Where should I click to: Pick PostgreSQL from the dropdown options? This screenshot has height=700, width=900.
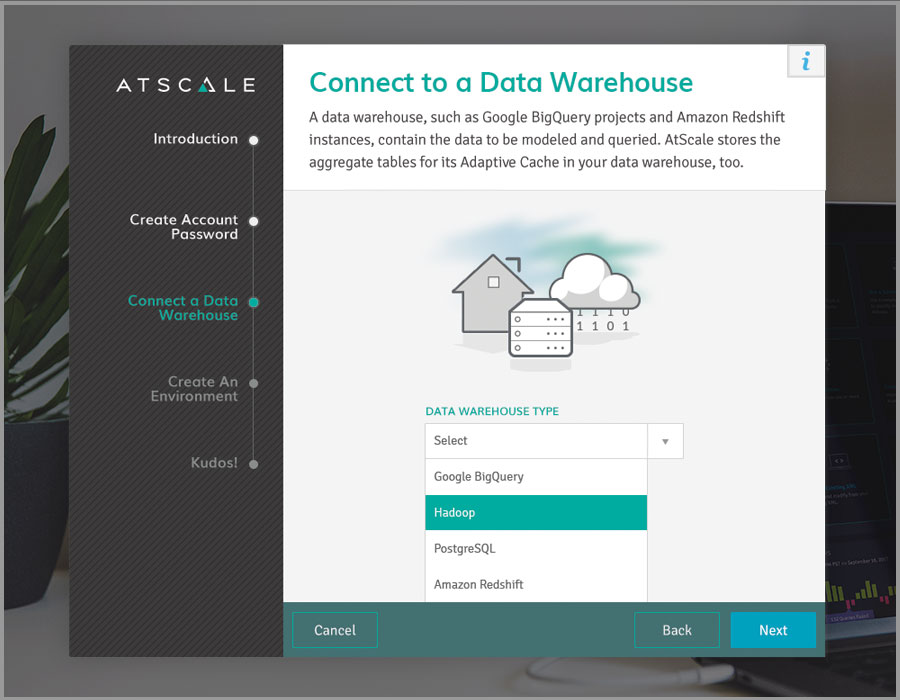click(536, 549)
